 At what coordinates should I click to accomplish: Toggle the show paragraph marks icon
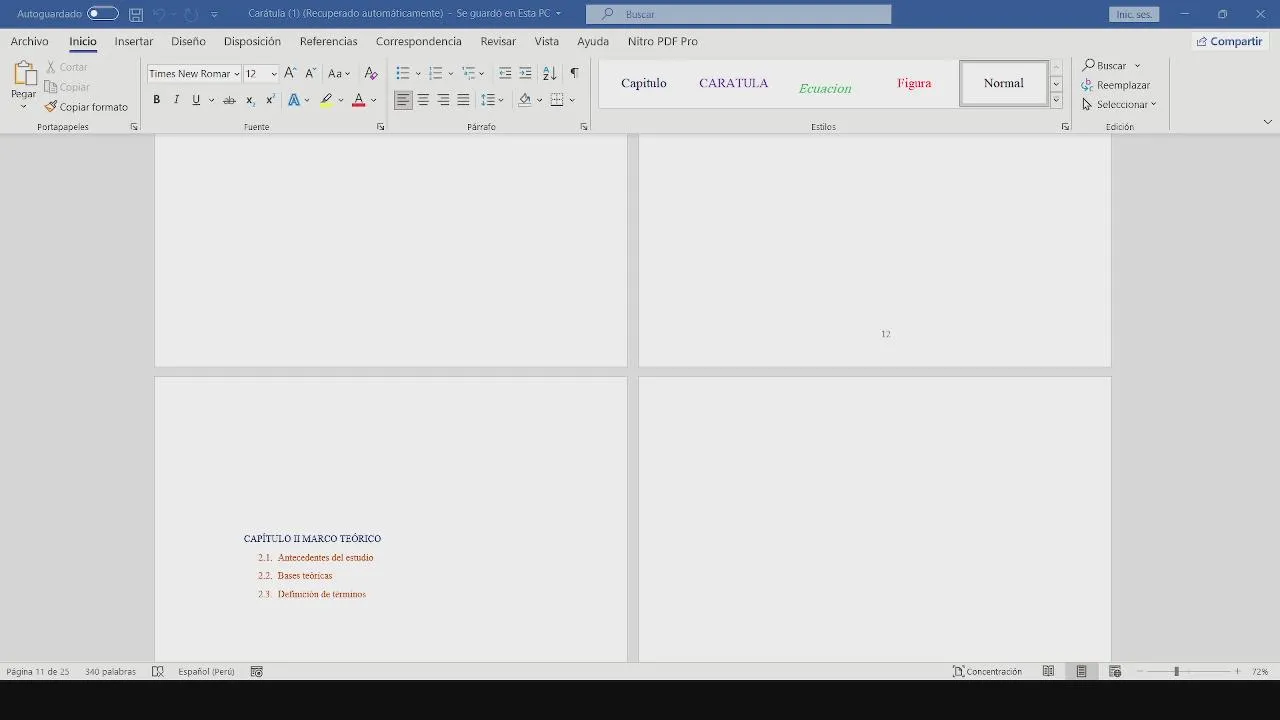click(x=574, y=73)
